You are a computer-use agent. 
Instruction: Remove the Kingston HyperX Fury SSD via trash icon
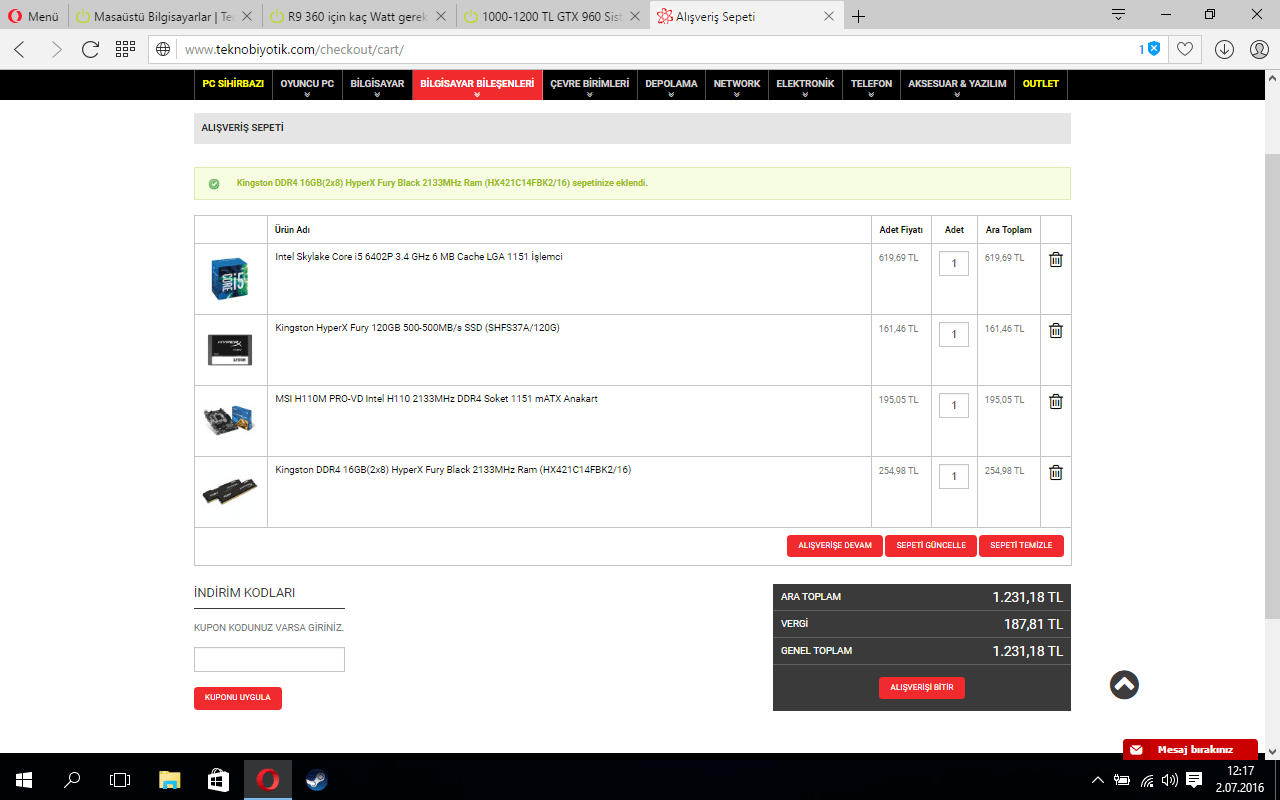(x=1055, y=330)
